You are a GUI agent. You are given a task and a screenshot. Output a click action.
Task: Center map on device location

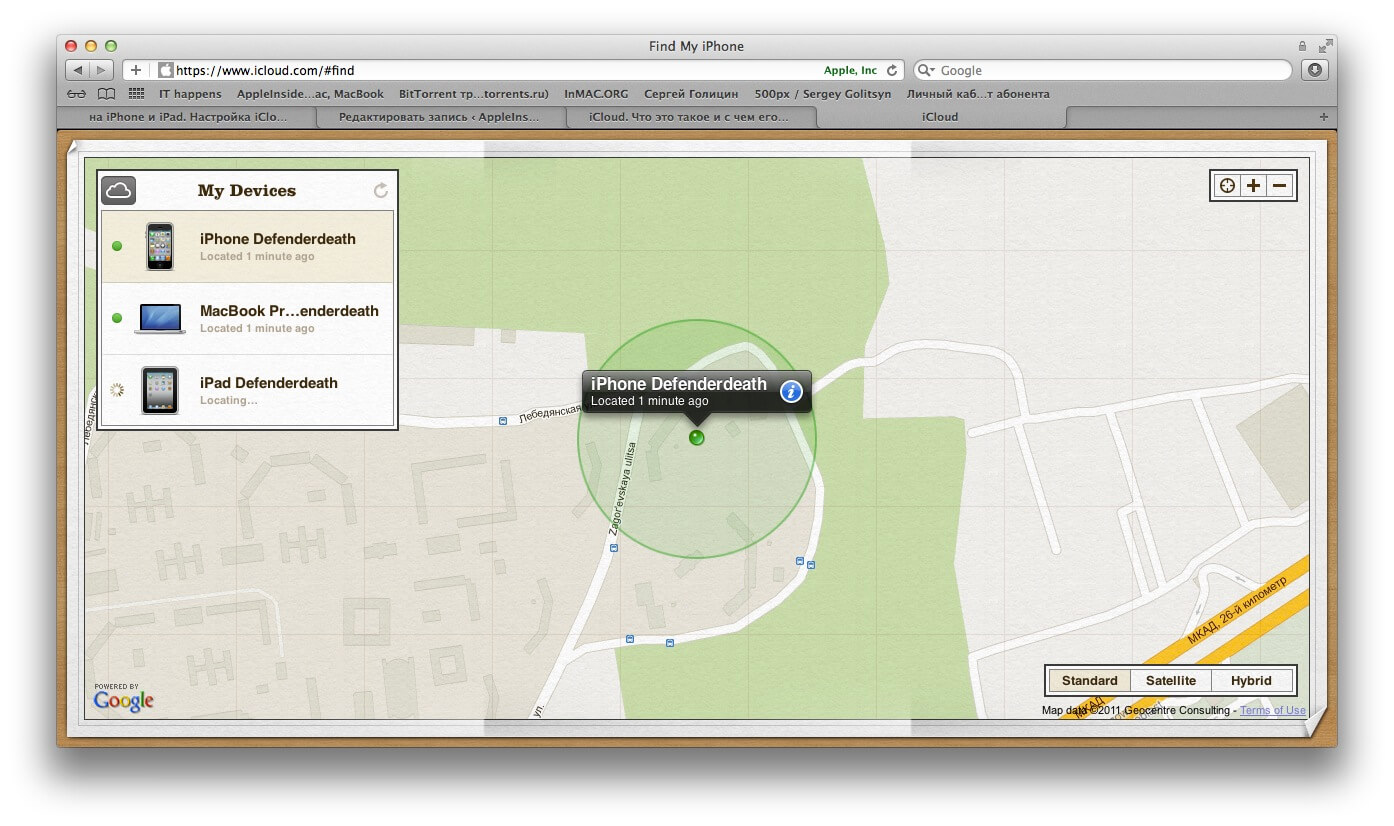pyautogui.click(x=1227, y=186)
